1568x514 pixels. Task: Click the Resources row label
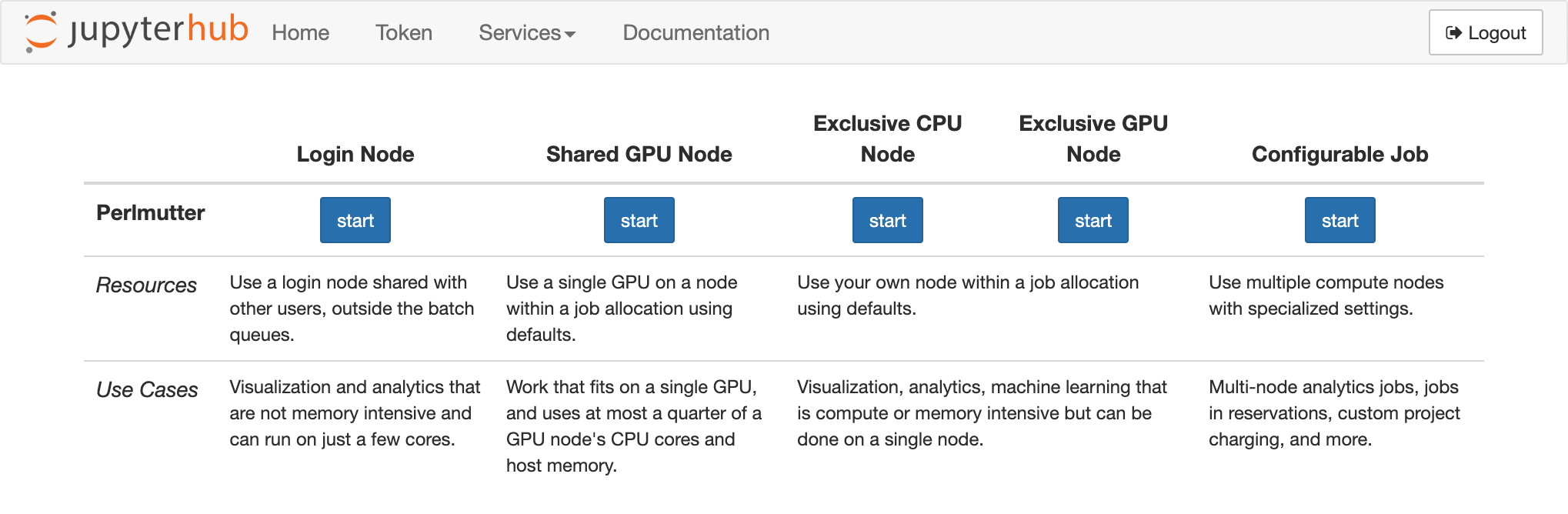point(146,285)
